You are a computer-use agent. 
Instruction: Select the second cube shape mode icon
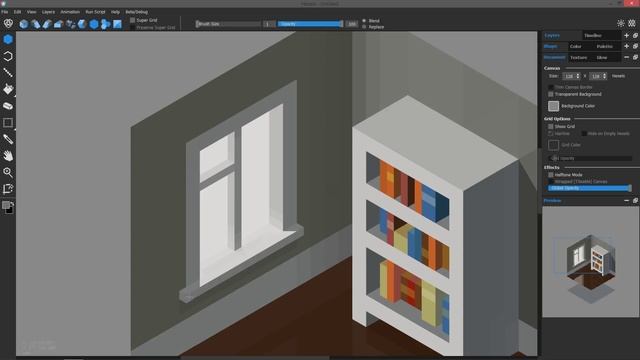36,24
